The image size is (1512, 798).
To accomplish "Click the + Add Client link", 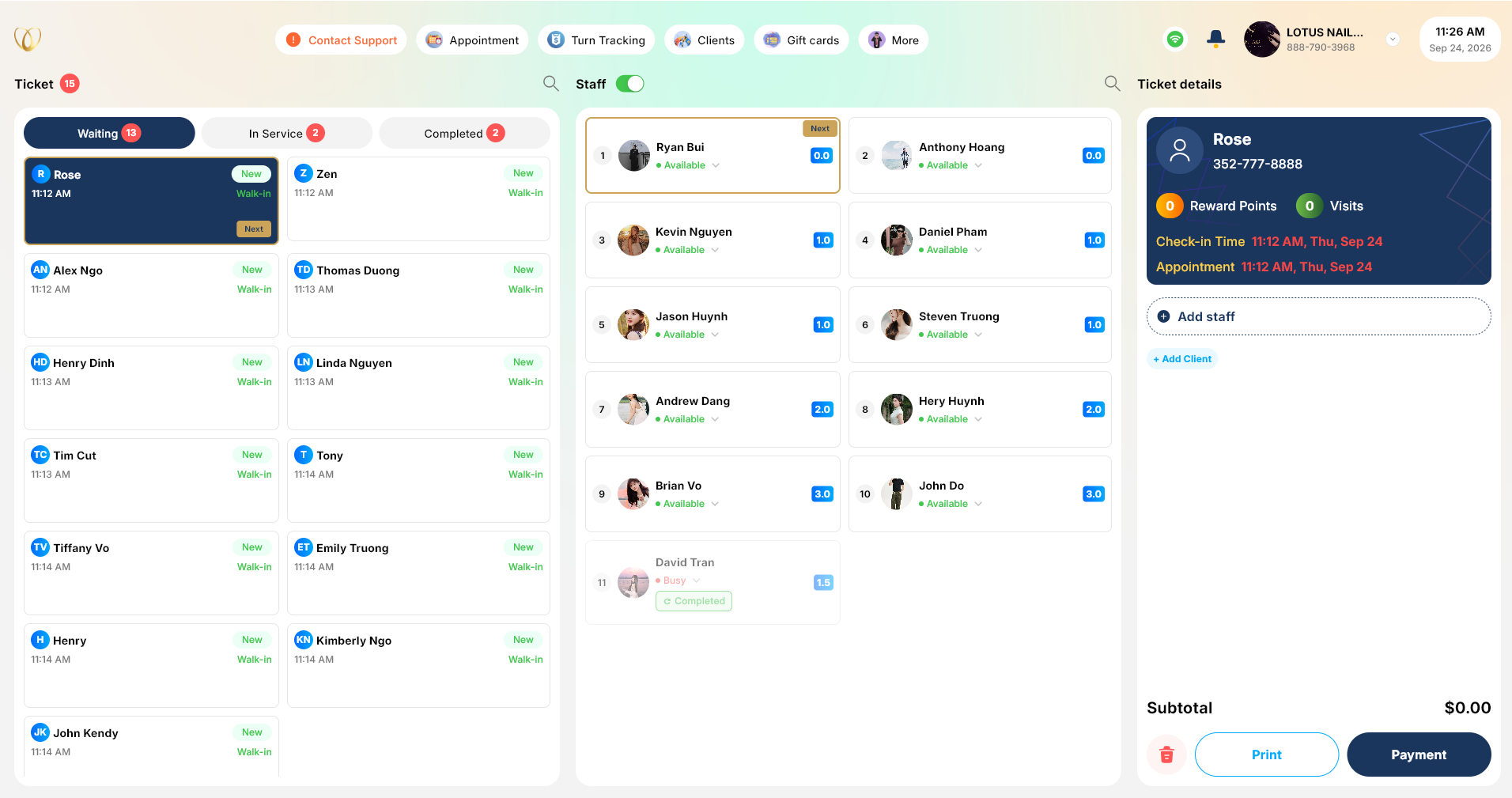I will coord(1181,359).
